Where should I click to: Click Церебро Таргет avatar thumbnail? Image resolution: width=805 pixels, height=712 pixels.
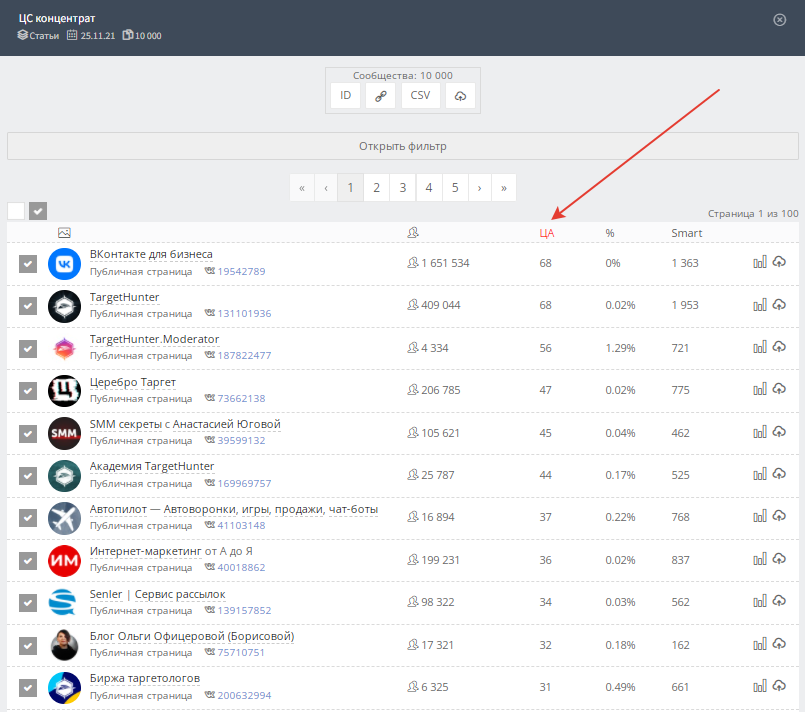[64, 391]
